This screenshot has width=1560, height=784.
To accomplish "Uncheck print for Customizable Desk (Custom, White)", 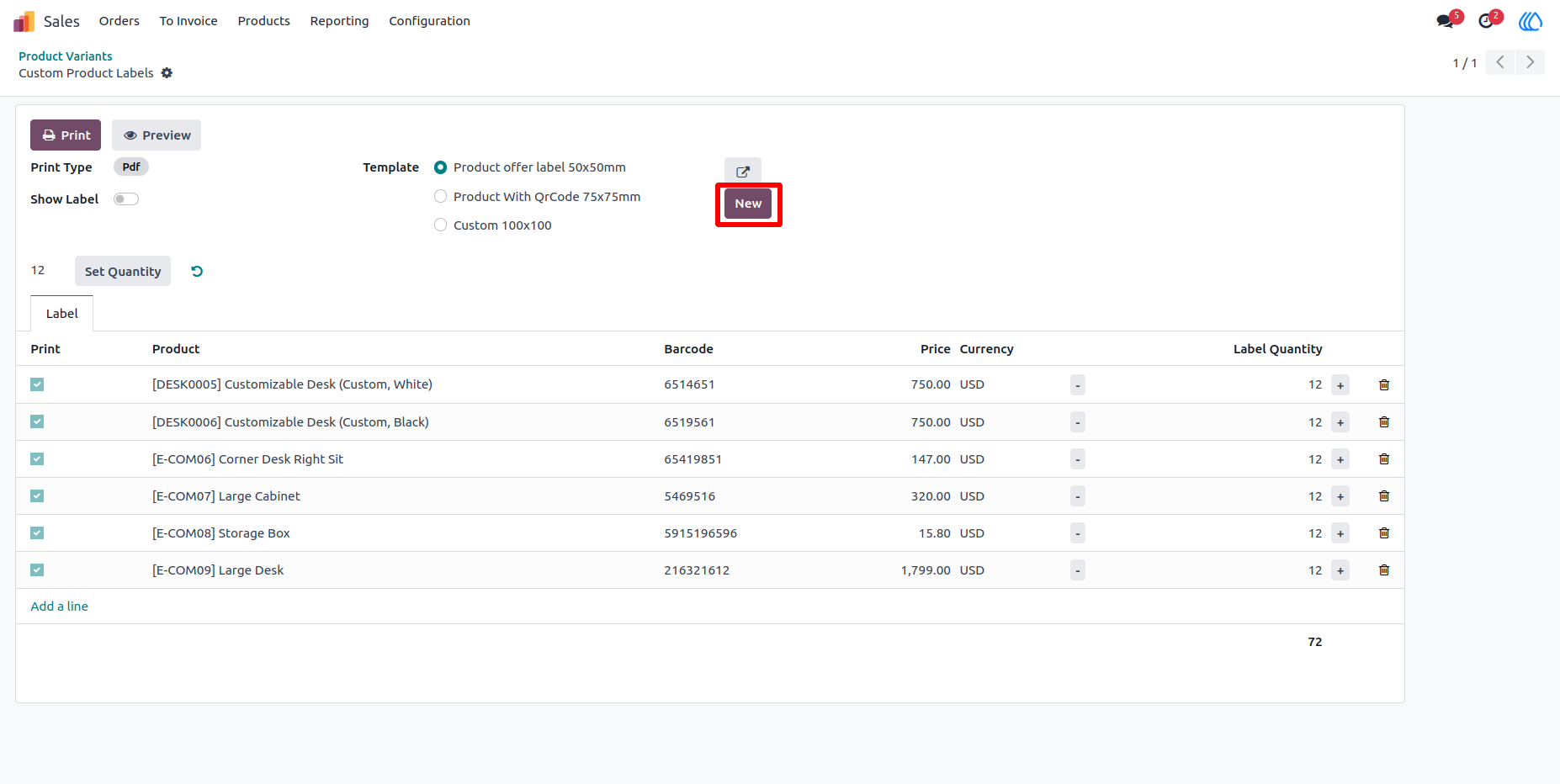I will 37,384.
